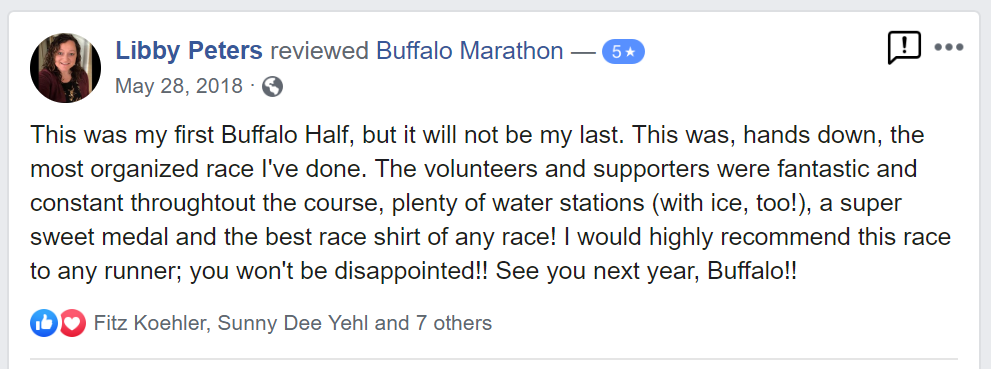This screenshot has height=369, width=991.
Task: Click the text 'See you next year, Buffalo!!'
Action: 646,272
